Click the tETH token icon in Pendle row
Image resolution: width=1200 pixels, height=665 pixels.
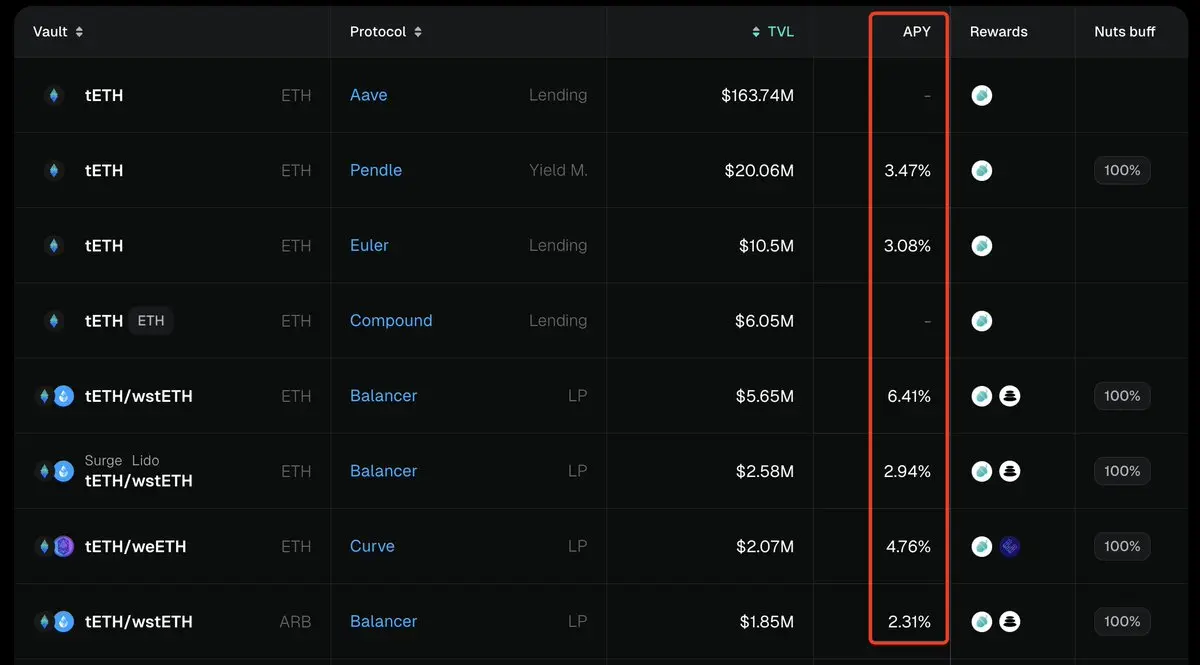pos(54,170)
